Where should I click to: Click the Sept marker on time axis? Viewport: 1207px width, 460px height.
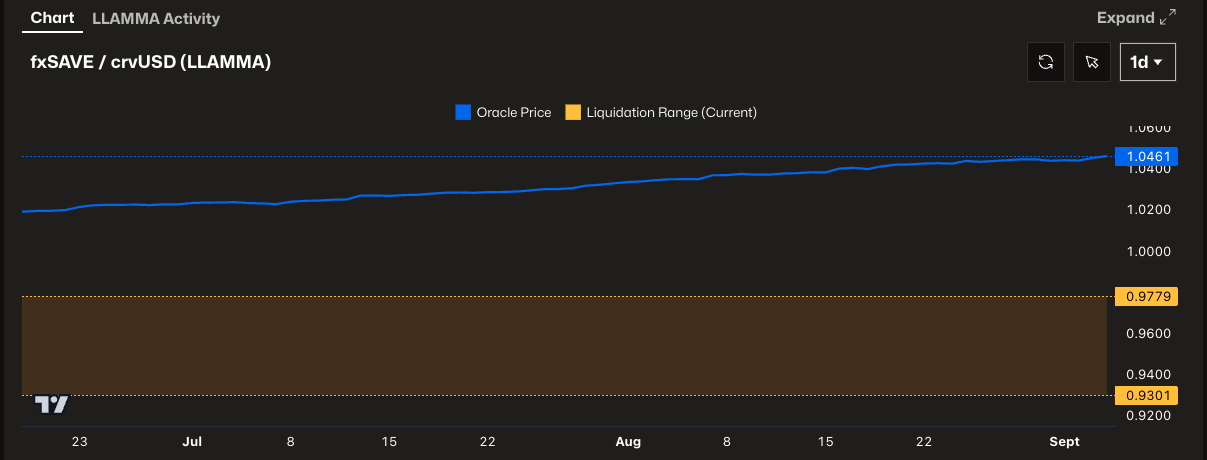1064,442
